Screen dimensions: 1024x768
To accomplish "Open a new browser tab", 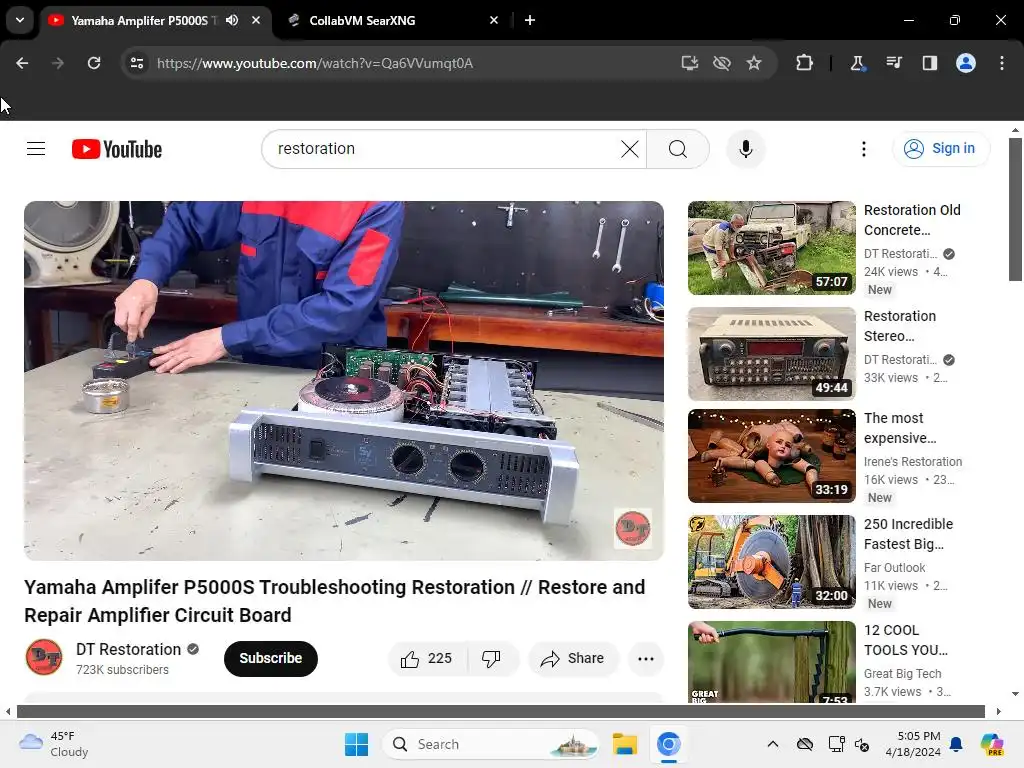I will (530, 20).
